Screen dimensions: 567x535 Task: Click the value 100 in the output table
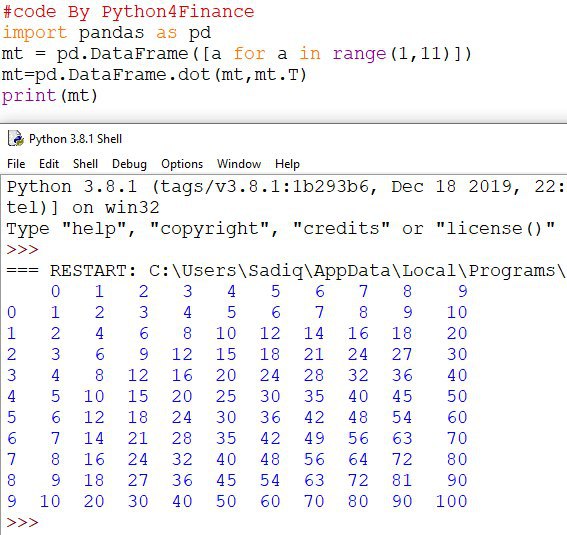[451, 501]
